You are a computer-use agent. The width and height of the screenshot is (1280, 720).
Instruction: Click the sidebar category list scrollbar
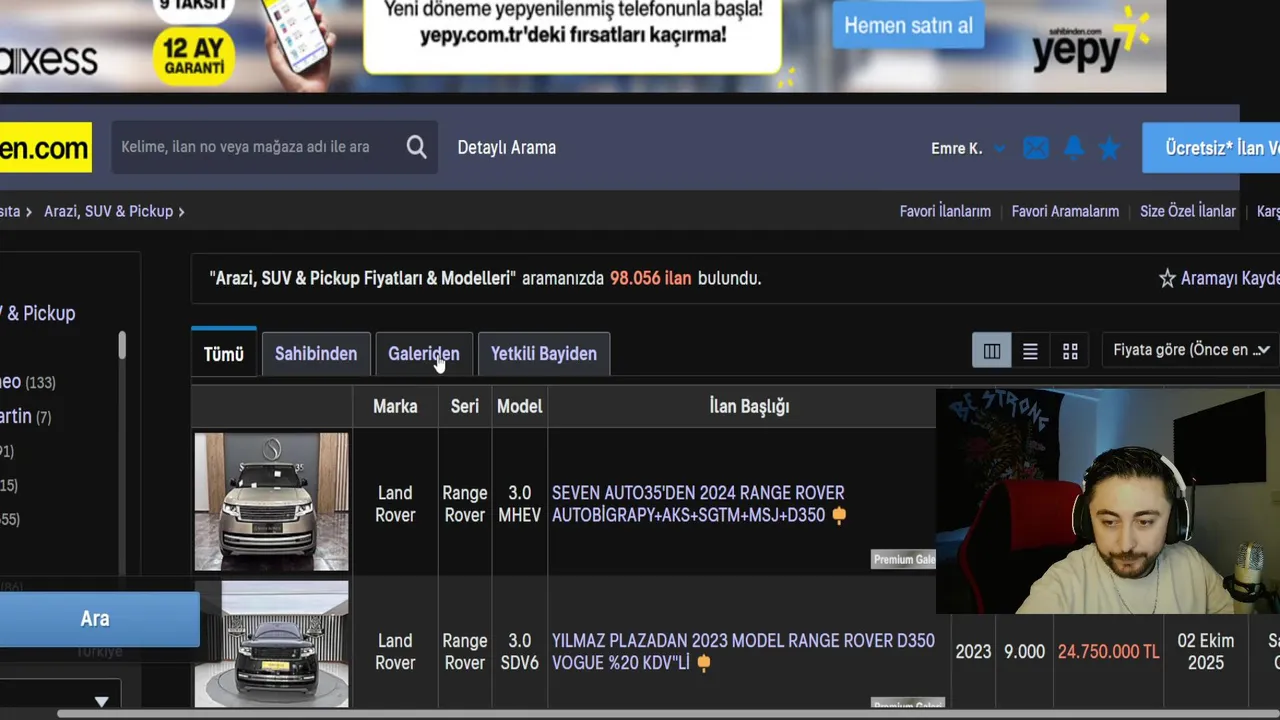click(122, 345)
